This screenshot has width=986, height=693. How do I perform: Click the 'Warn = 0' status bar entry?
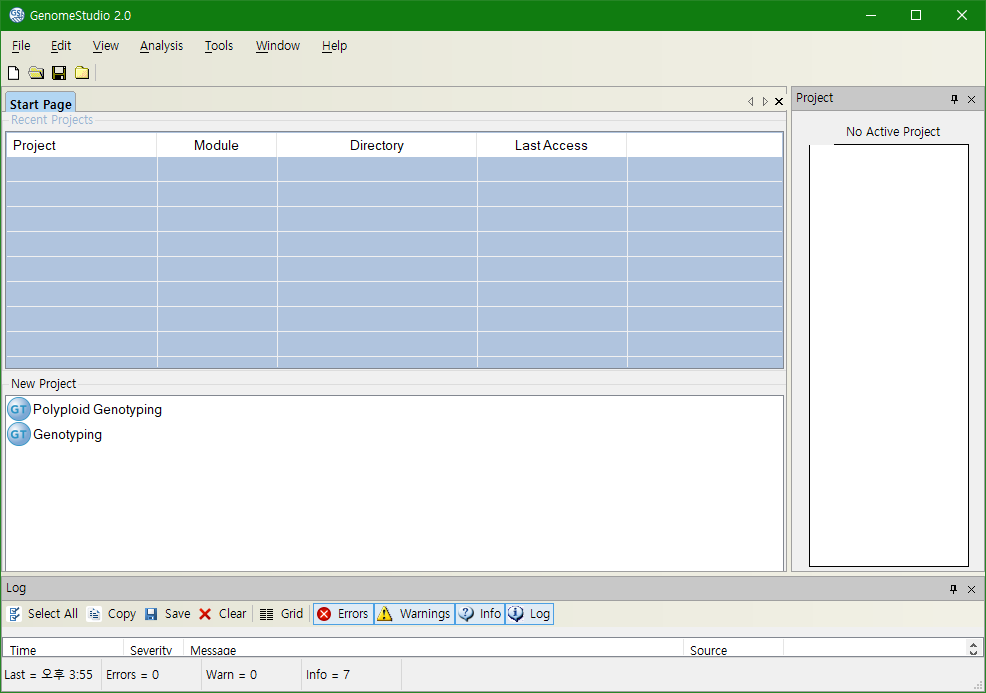(231, 675)
